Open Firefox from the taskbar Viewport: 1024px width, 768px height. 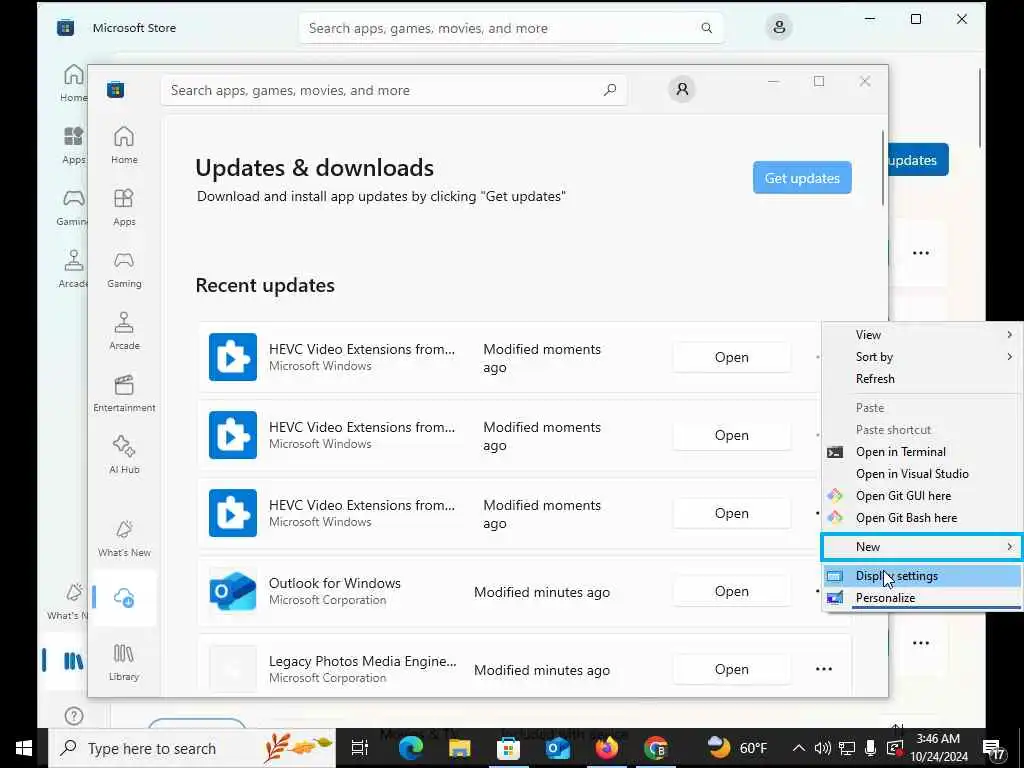pos(606,748)
